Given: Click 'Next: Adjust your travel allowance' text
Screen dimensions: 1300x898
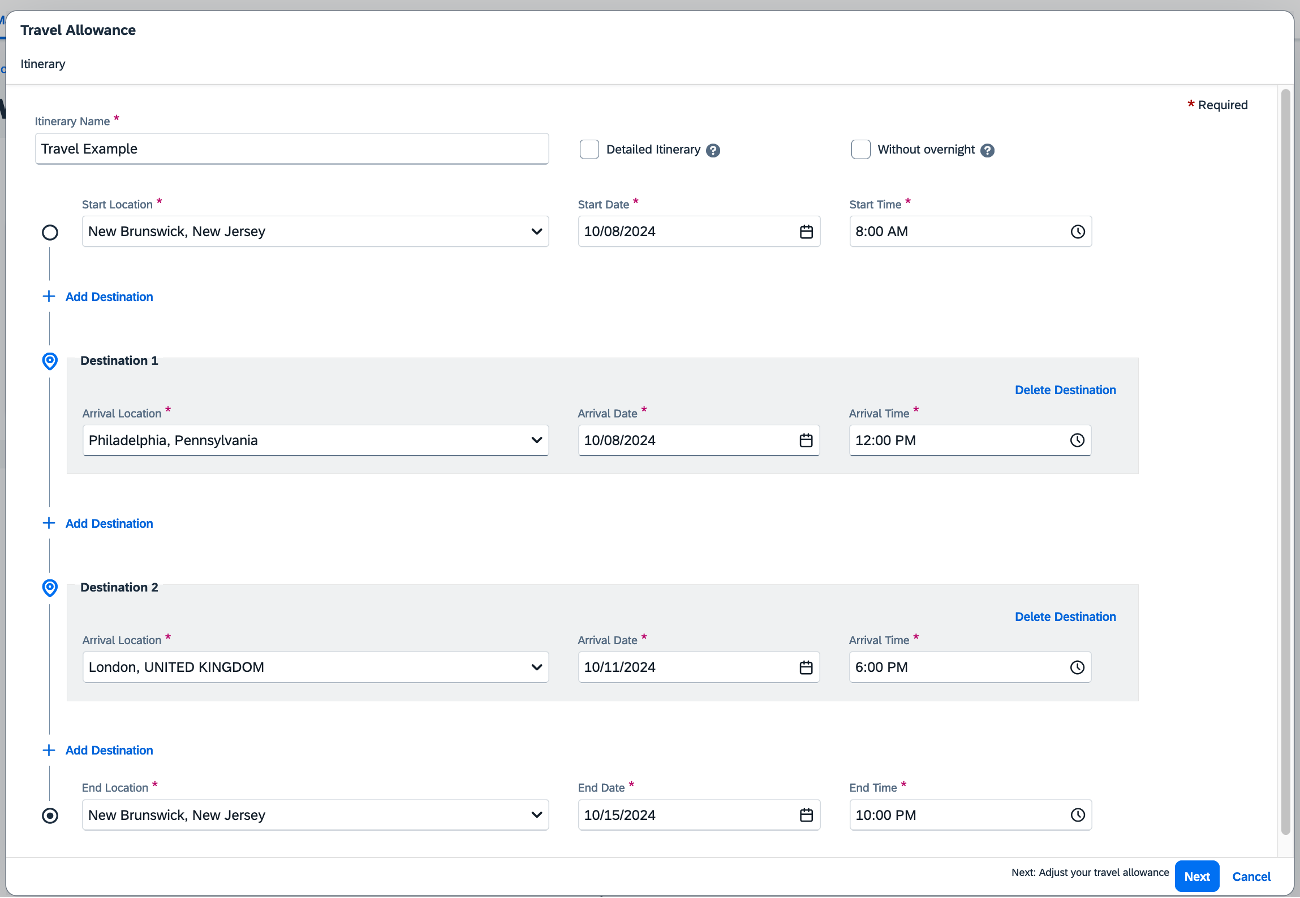Looking at the screenshot, I should click(1090, 873).
